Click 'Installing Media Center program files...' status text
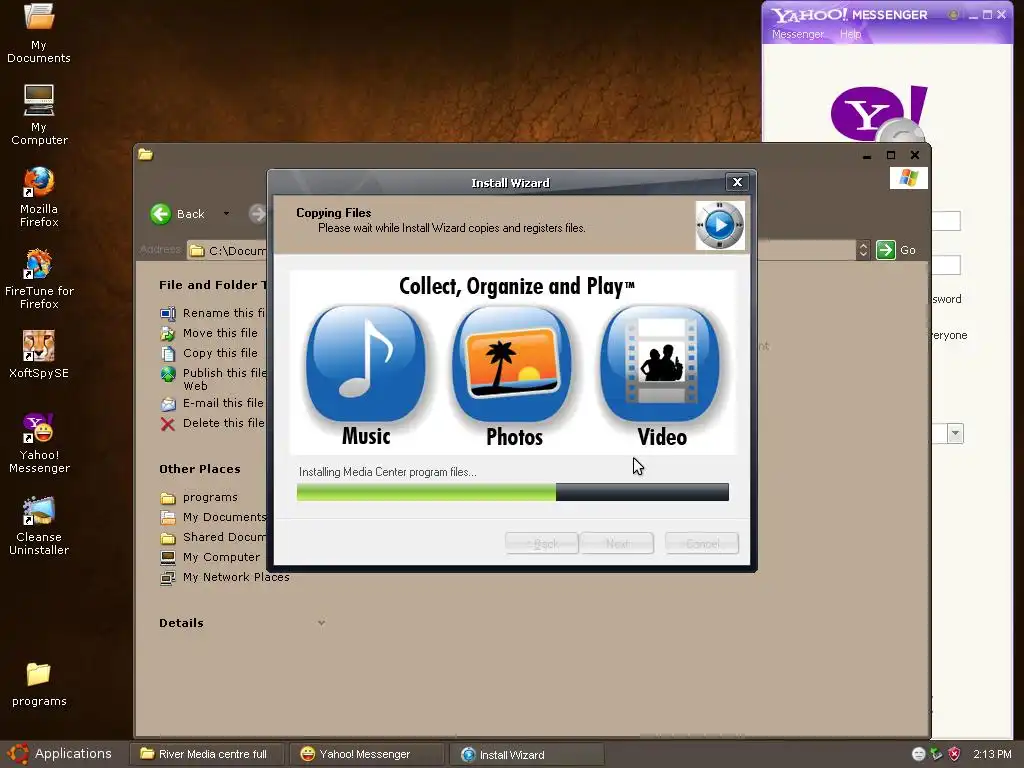 pyautogui.click(x=387, y=472)
